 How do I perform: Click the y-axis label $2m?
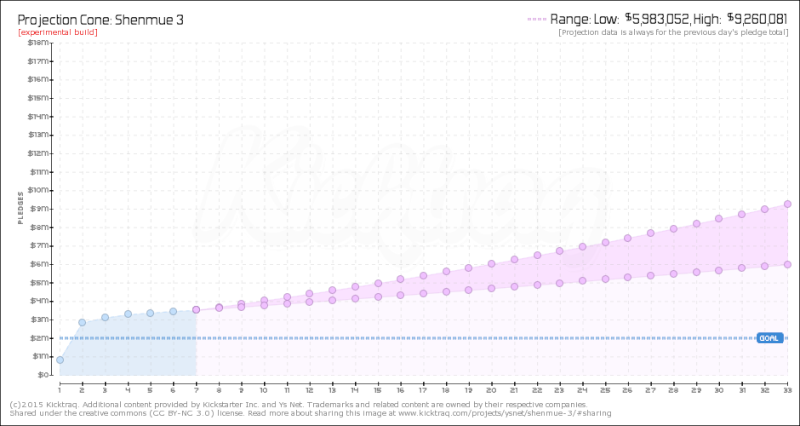pyautogui.click(x=42, y=338)
